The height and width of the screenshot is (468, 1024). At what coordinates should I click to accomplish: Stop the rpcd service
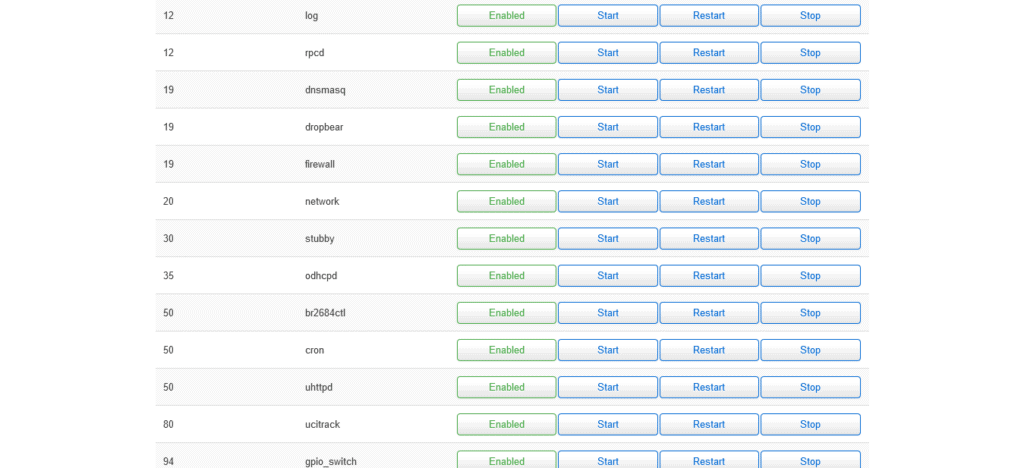tap(810, 53)
